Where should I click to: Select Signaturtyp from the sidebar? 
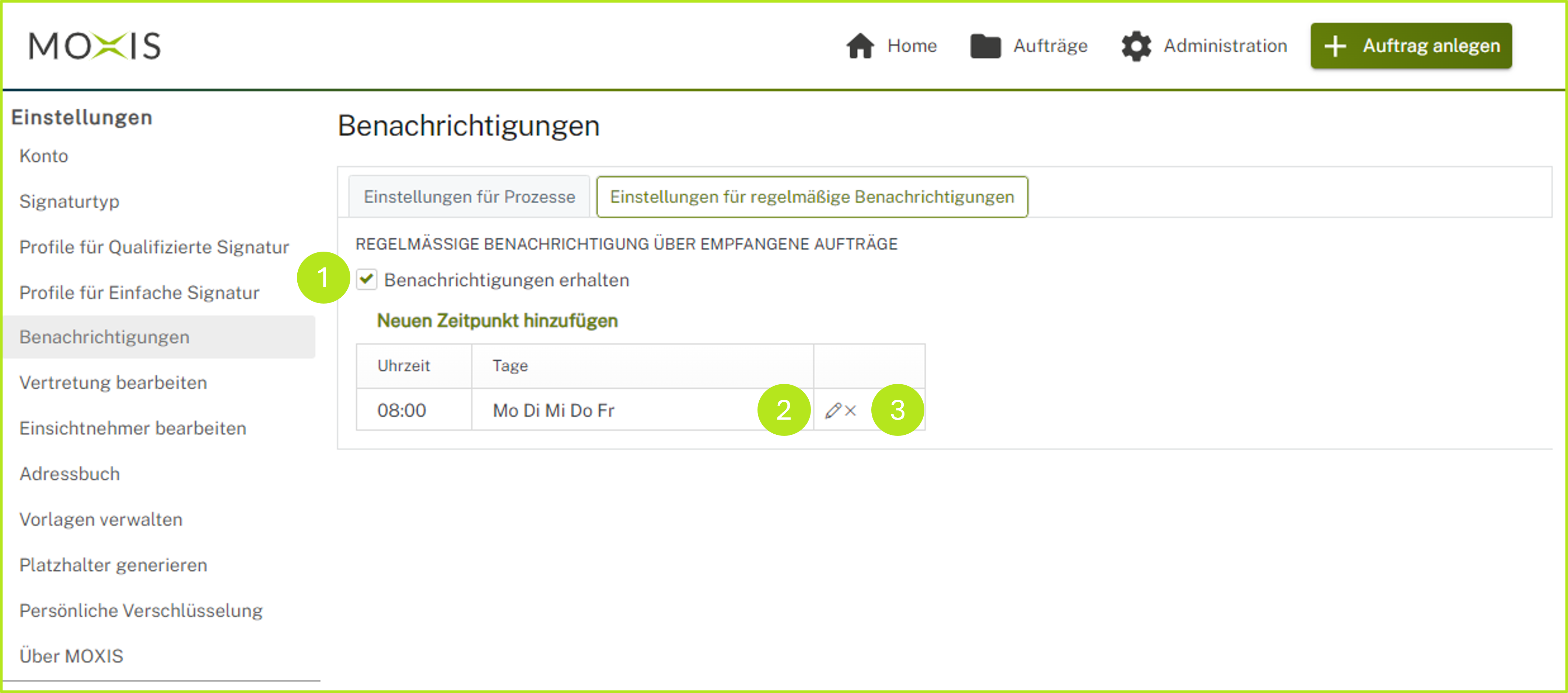pyautogui.click(x=69, y=202)
